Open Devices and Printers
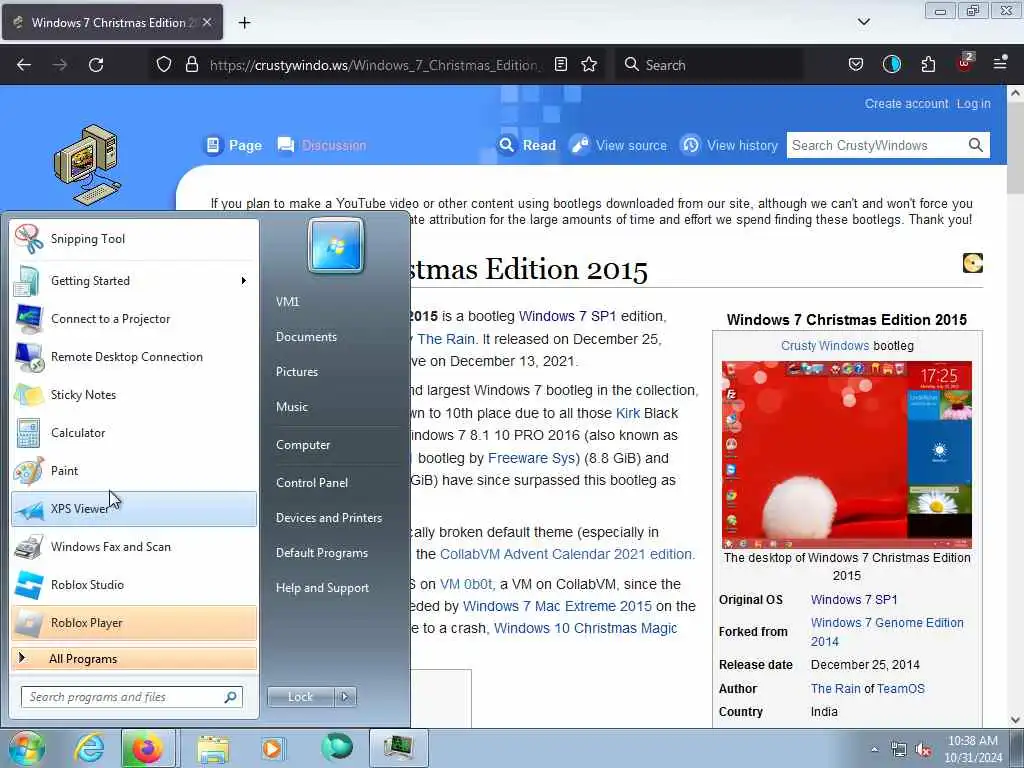This screenshot has width=1024, height=768. (x=329, y=518)
